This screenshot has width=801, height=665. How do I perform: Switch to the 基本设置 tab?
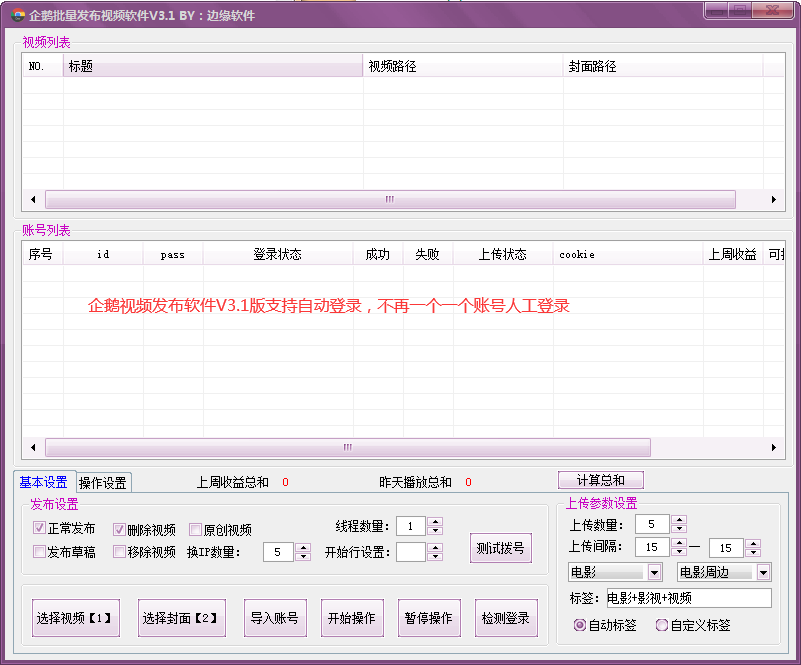pos(44,482)
